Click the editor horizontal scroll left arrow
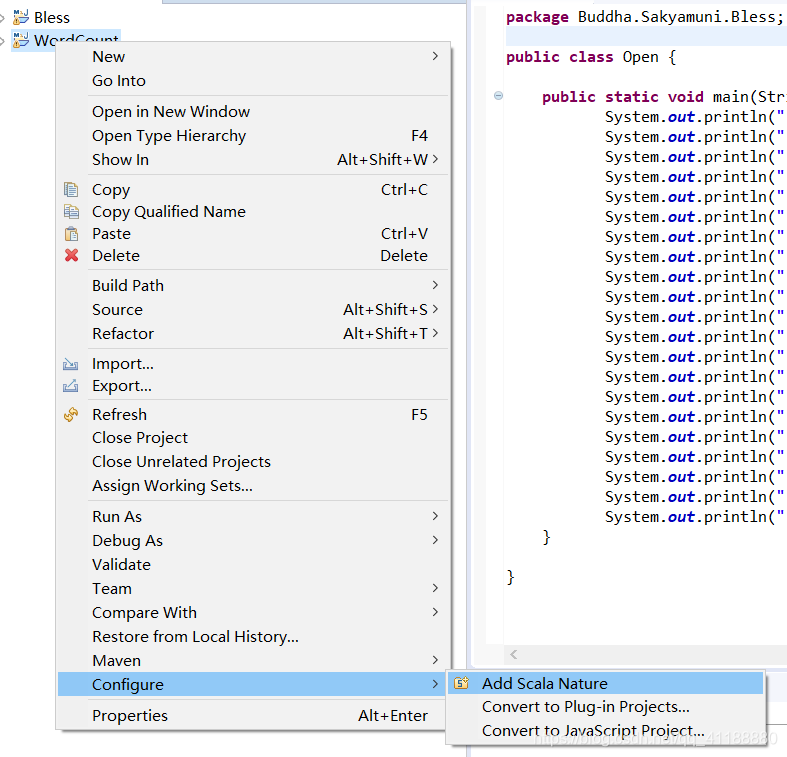 click(x=513, y=654)
